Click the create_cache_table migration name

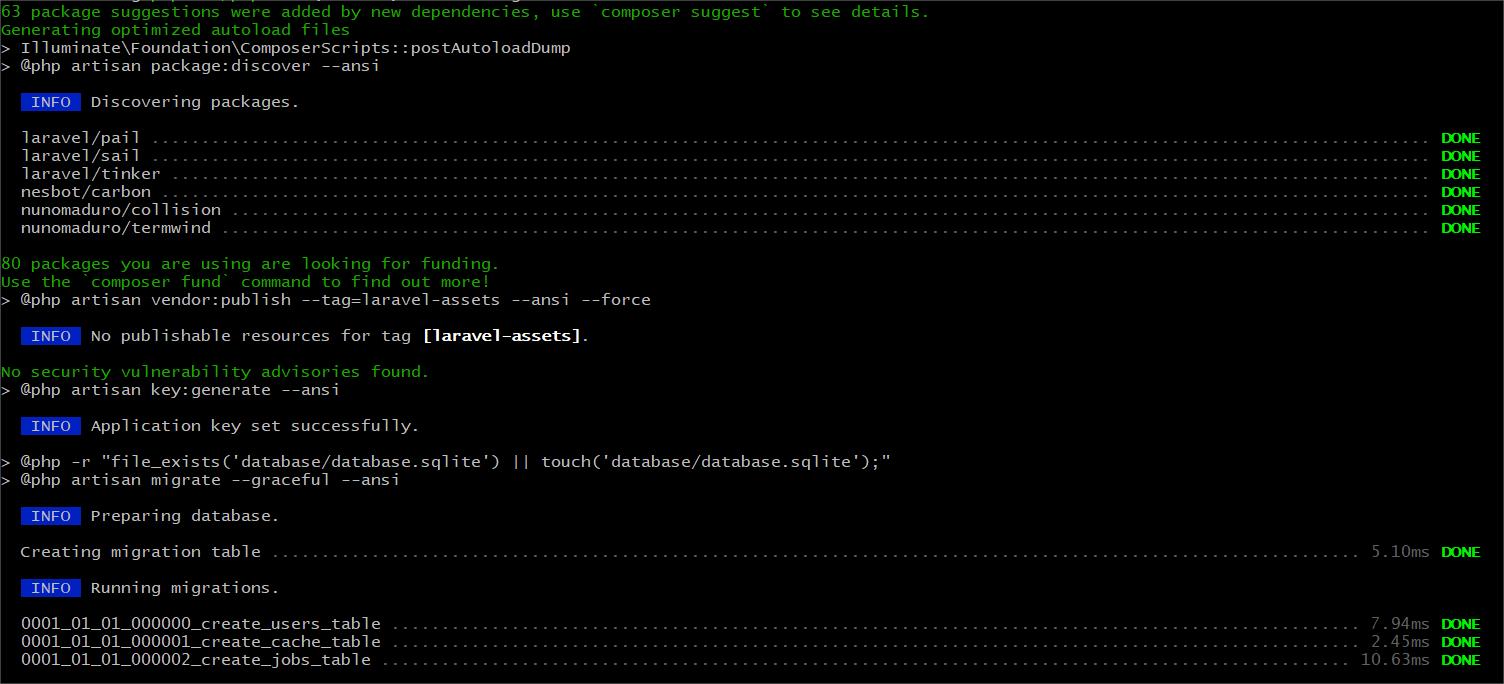(x=200, y=642)
